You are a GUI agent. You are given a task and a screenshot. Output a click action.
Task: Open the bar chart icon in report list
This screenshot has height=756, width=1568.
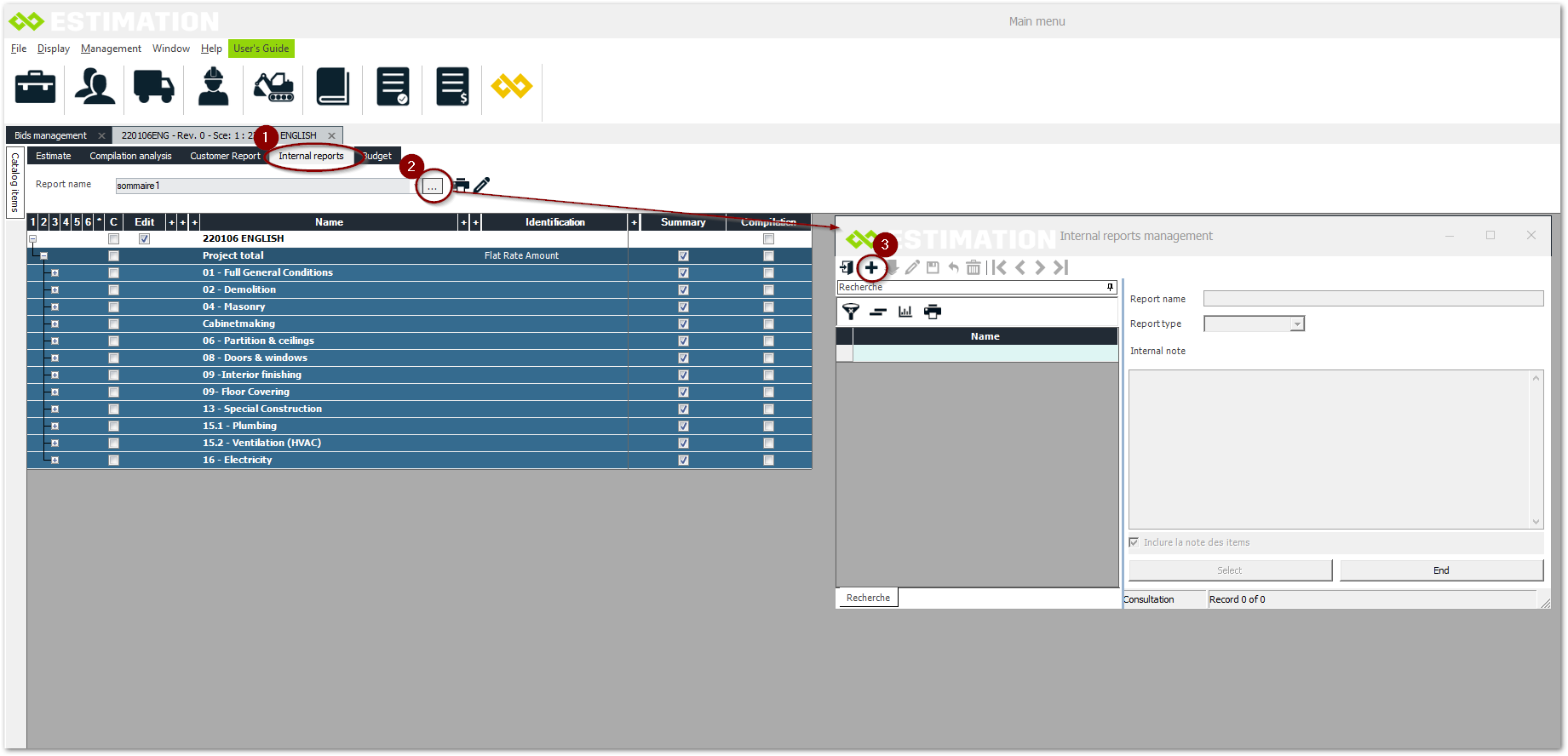pyautogui.click(x=905, y=312)
